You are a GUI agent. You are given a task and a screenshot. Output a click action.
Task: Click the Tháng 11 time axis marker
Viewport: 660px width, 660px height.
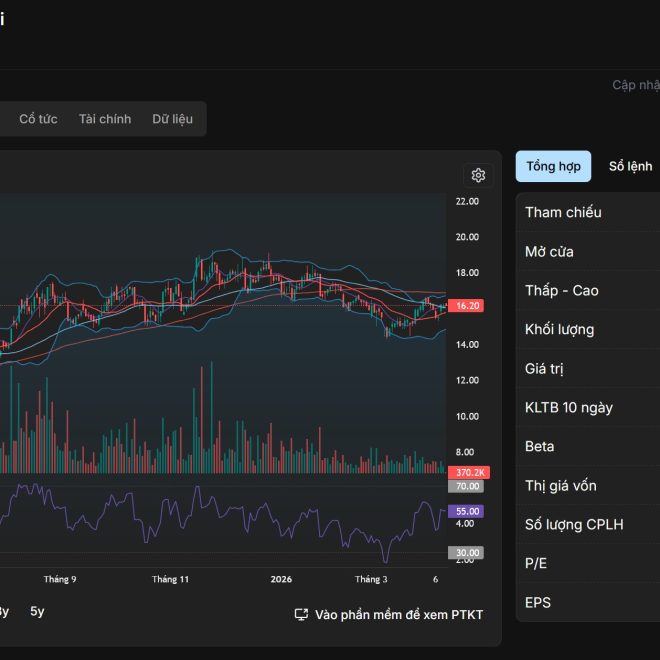(170, 579)
